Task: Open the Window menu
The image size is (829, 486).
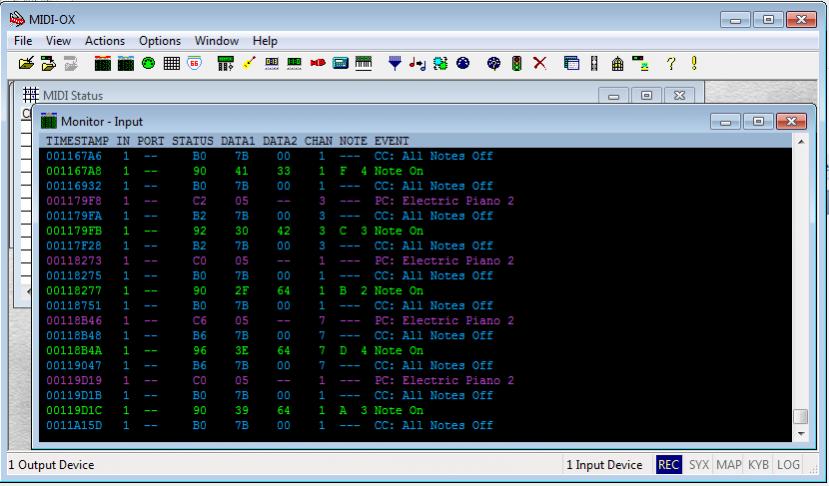Action: coord(216,41)
